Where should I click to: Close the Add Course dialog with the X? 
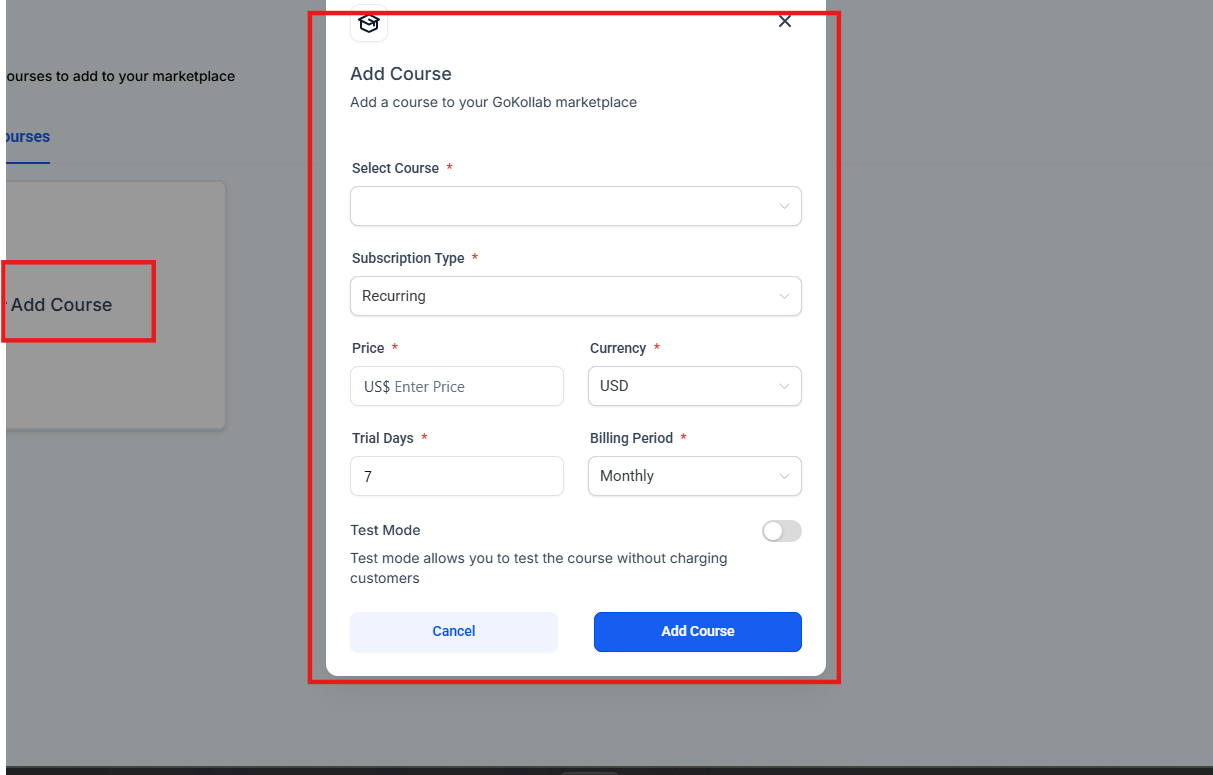point(785,22)
